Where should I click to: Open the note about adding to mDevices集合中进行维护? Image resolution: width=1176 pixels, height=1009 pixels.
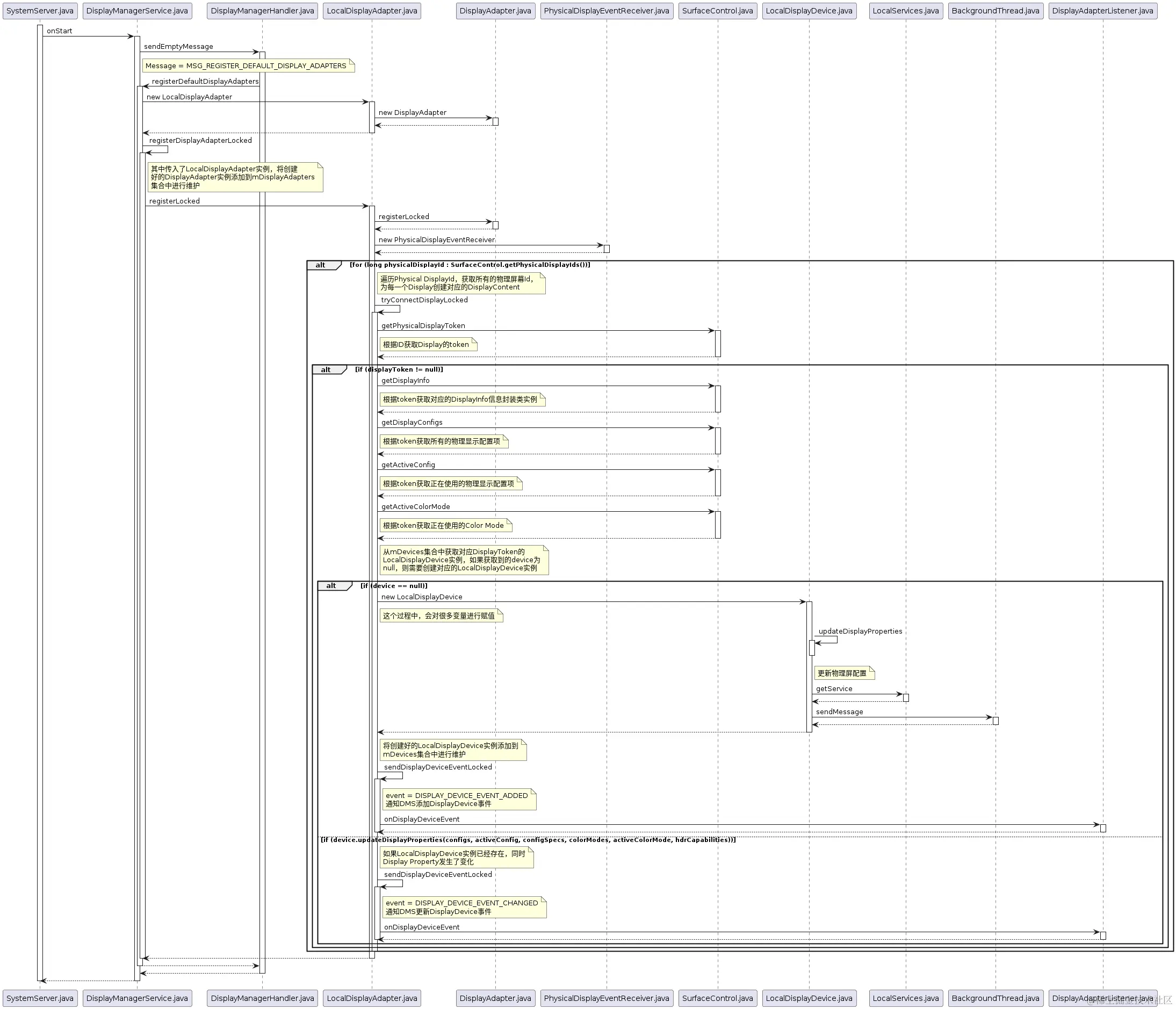point(453,750)
